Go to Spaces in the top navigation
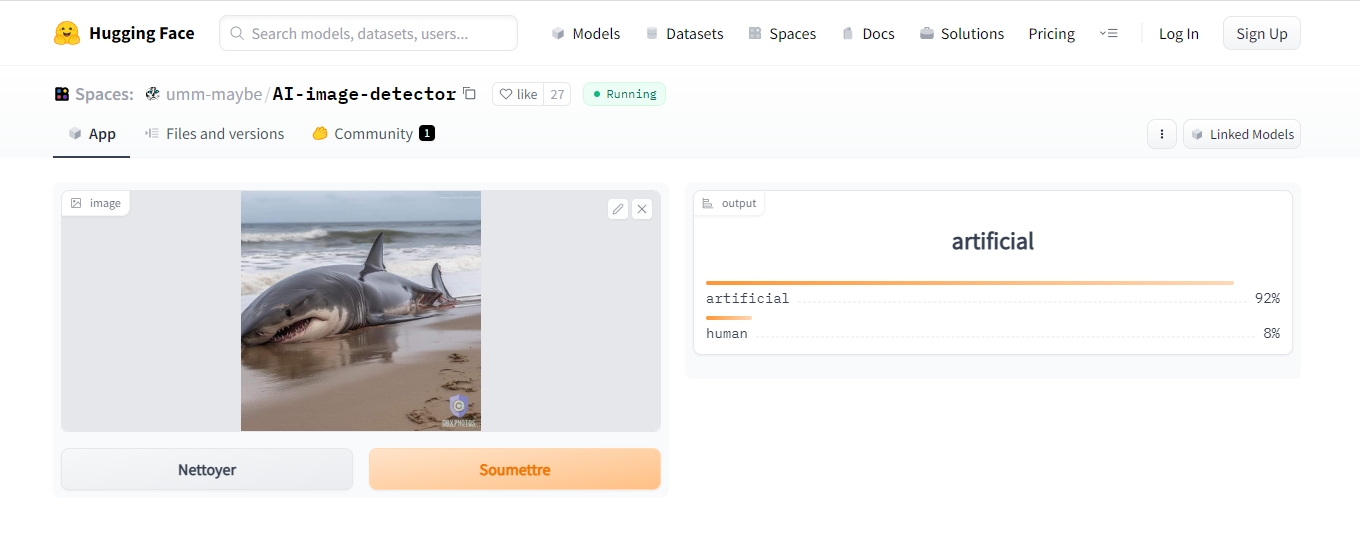Screen dimensions: 1360x558 (782, 33)
